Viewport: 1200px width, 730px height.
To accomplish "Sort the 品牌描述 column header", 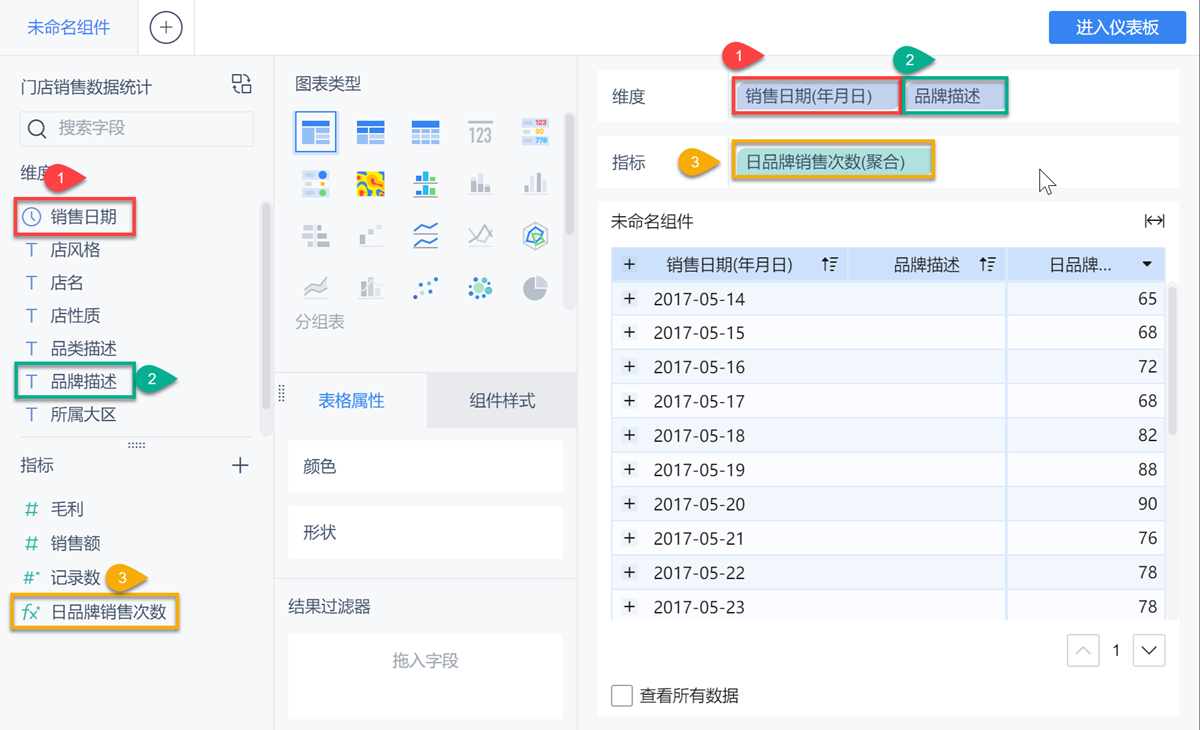I will point(988,265).
